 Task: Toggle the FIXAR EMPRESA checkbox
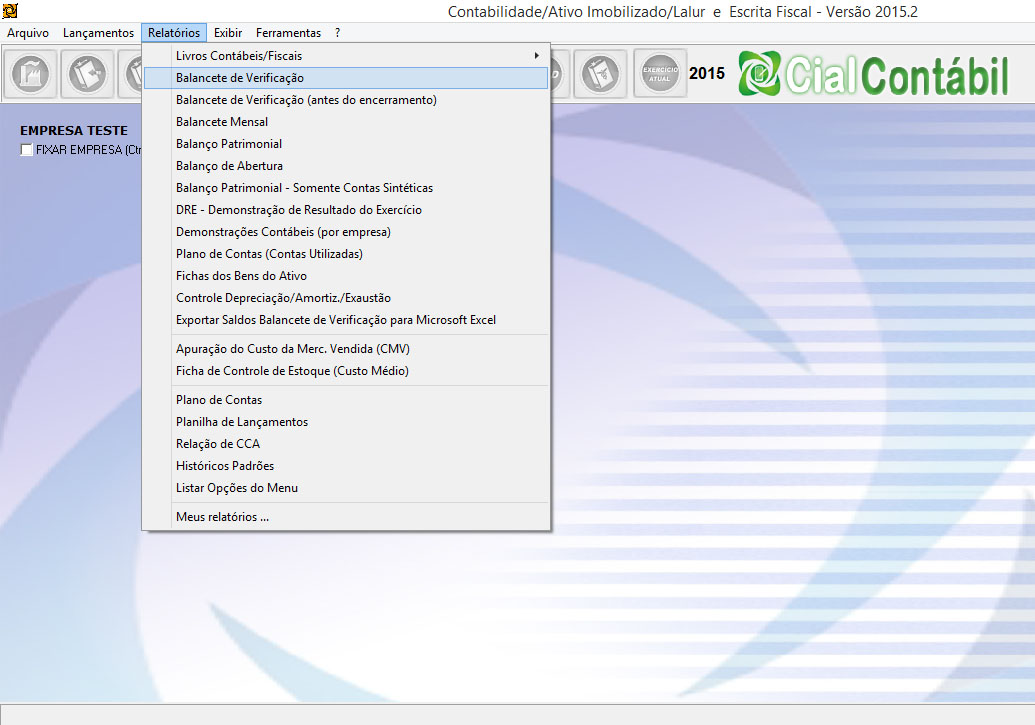(x=27, y=150)
